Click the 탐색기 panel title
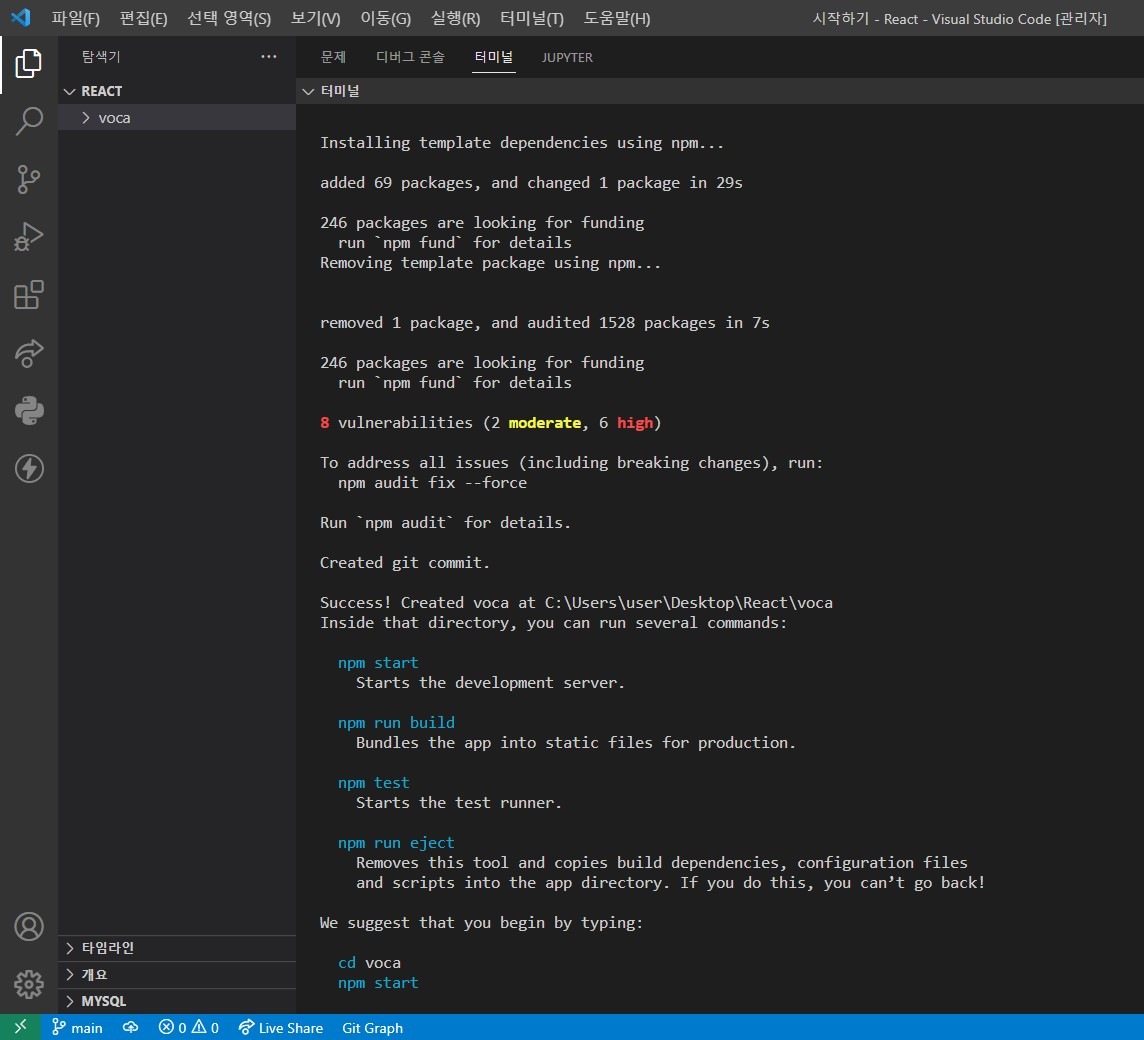Image resolution: width=1144 pixels, height=1040 pixels. 101,57
